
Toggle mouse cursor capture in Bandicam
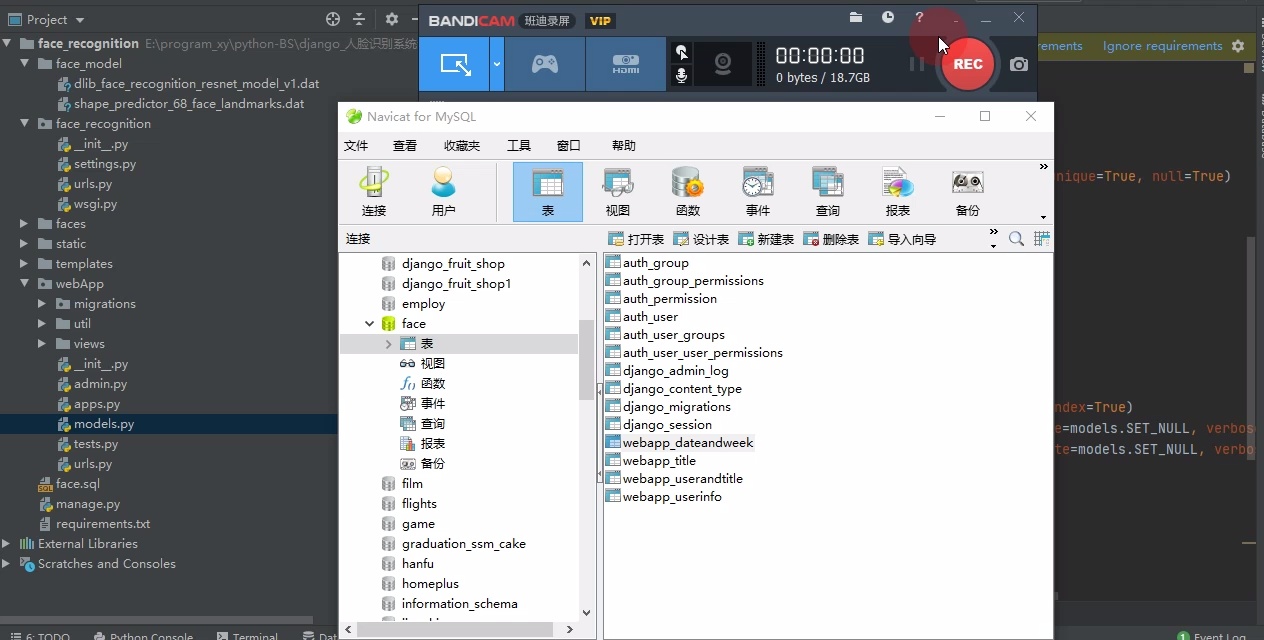pyautogui.click(x=681, y=50)
